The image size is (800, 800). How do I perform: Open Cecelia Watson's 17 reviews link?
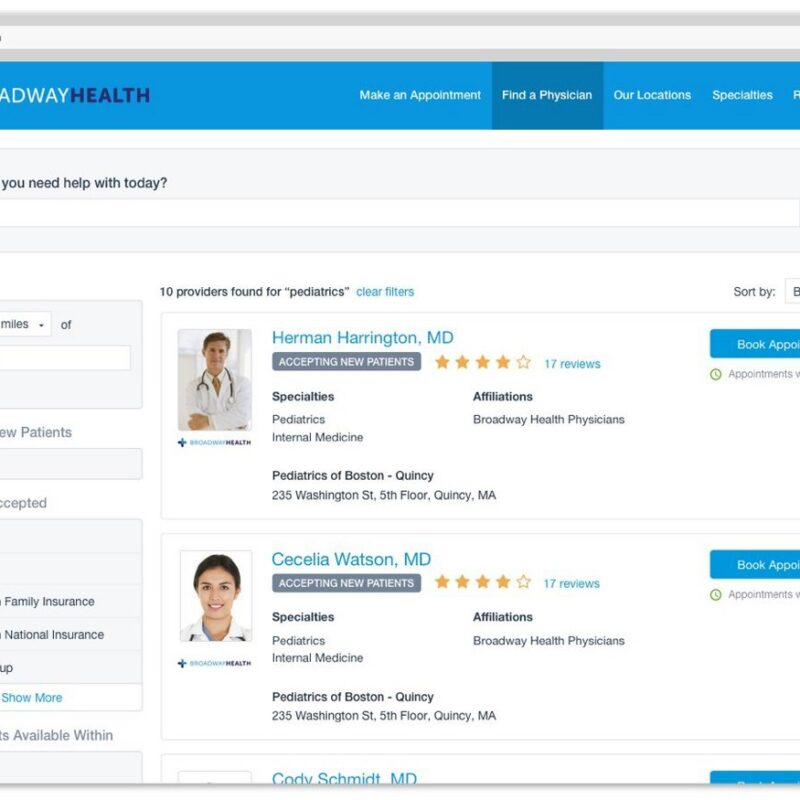tap(571, 583)
